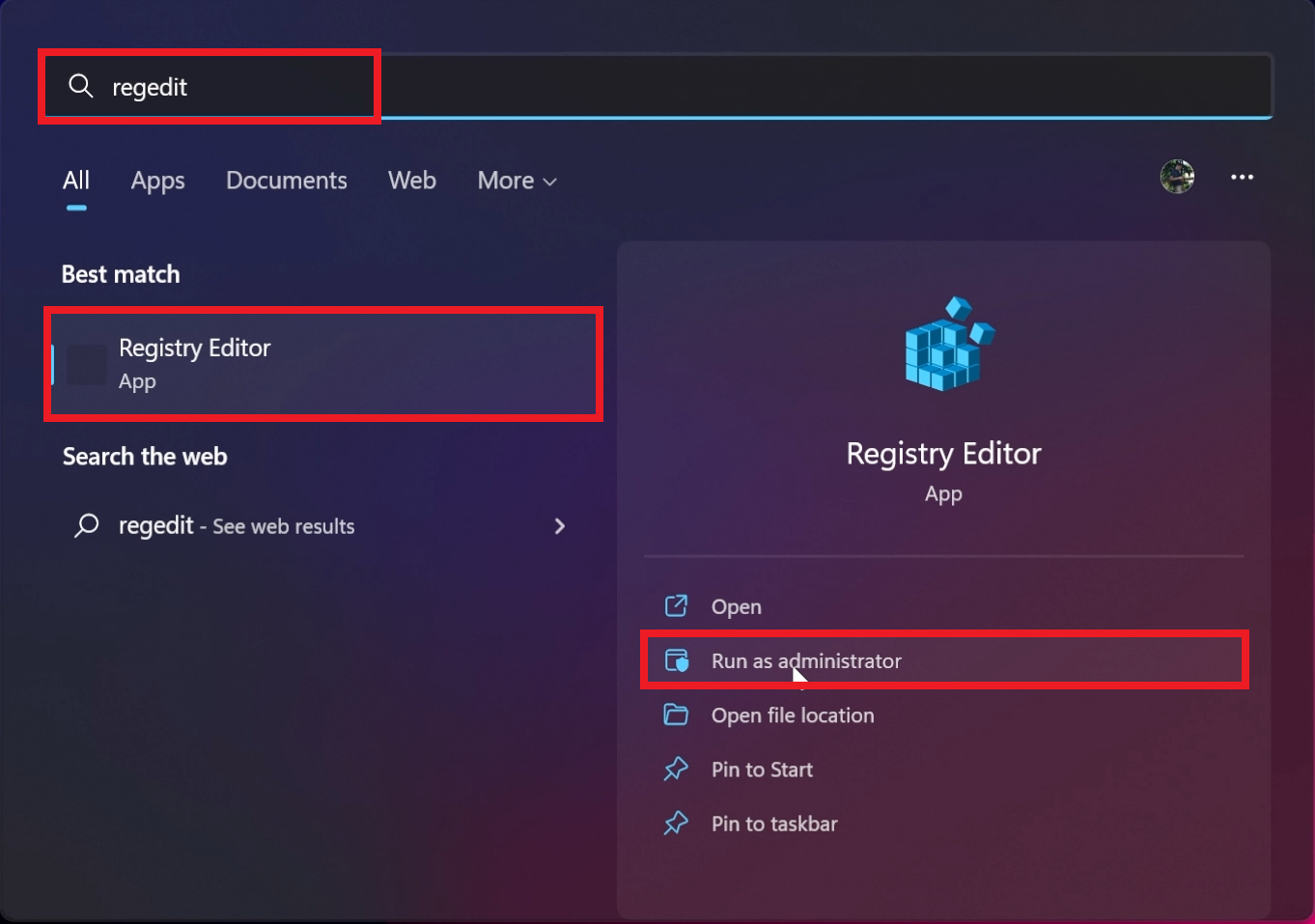Switch to the Documents tab
Image resolution: width=1315 pixels, height=924 pixels.
[x=287, y=181]
